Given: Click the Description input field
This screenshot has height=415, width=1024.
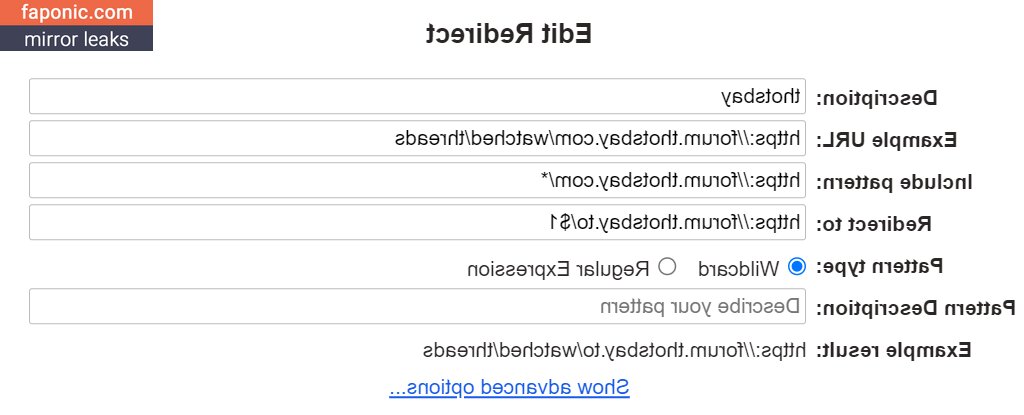Looking at the screenshot, I should point(418,97).
